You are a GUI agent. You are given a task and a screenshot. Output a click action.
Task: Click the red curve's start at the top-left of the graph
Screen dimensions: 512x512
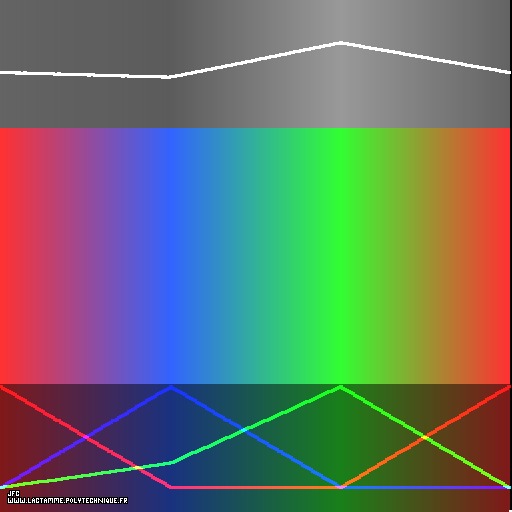coord(3,388)
